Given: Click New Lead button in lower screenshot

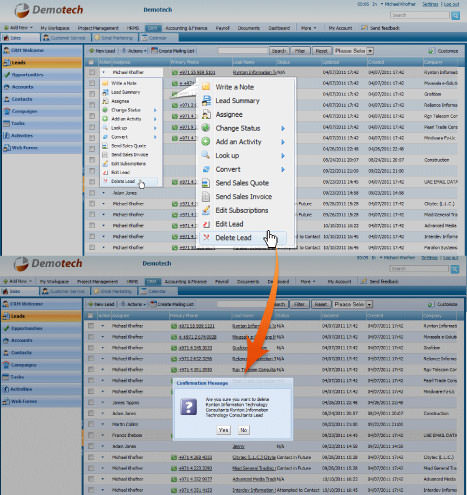Looking at the screenshot, I should [101, 304].
